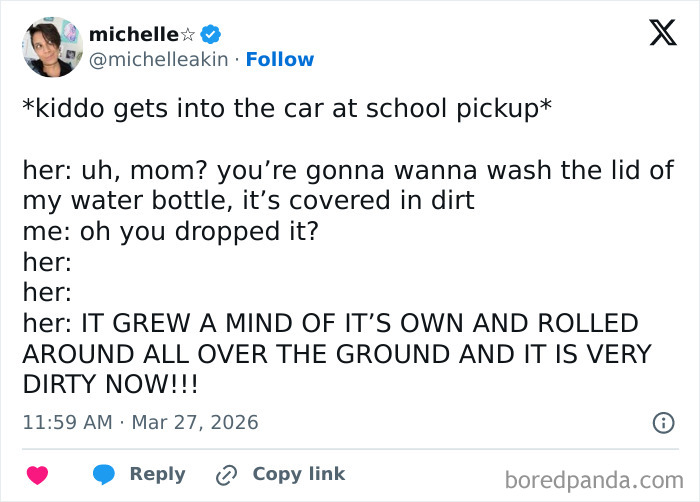The height and width of the screenshot is (502, 700).
Task: Click the info circle icon
Action: [x=662, y=423]
